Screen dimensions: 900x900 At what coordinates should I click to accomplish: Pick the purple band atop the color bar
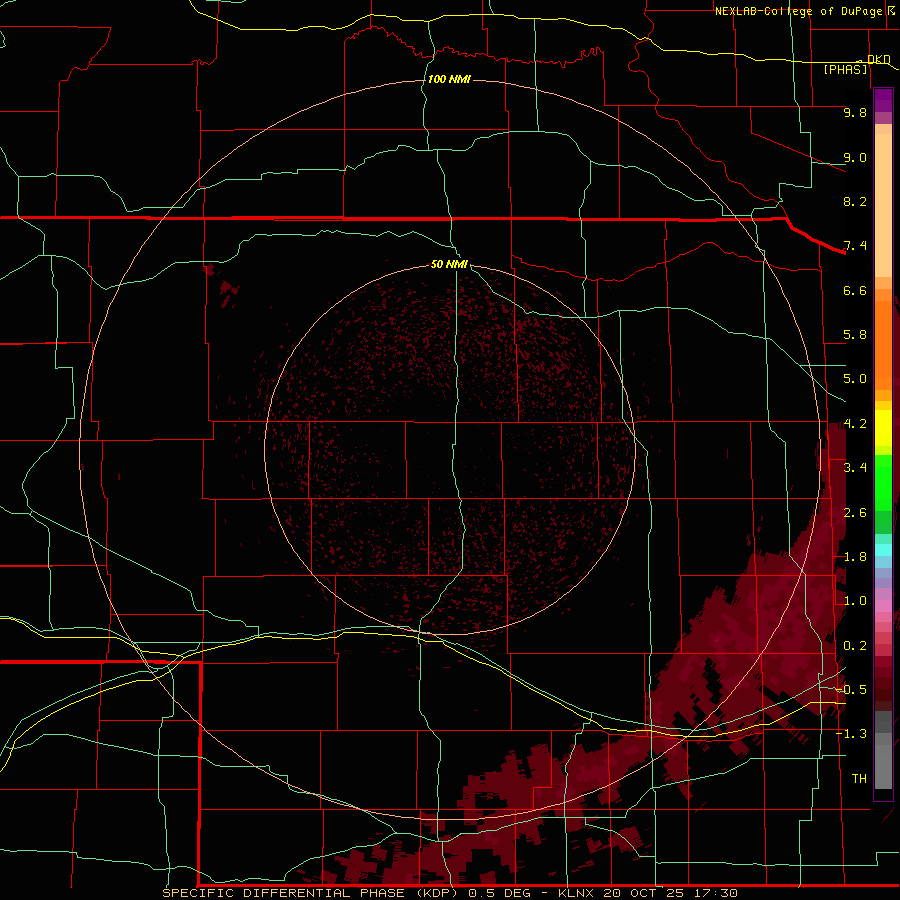pos(883,100)
